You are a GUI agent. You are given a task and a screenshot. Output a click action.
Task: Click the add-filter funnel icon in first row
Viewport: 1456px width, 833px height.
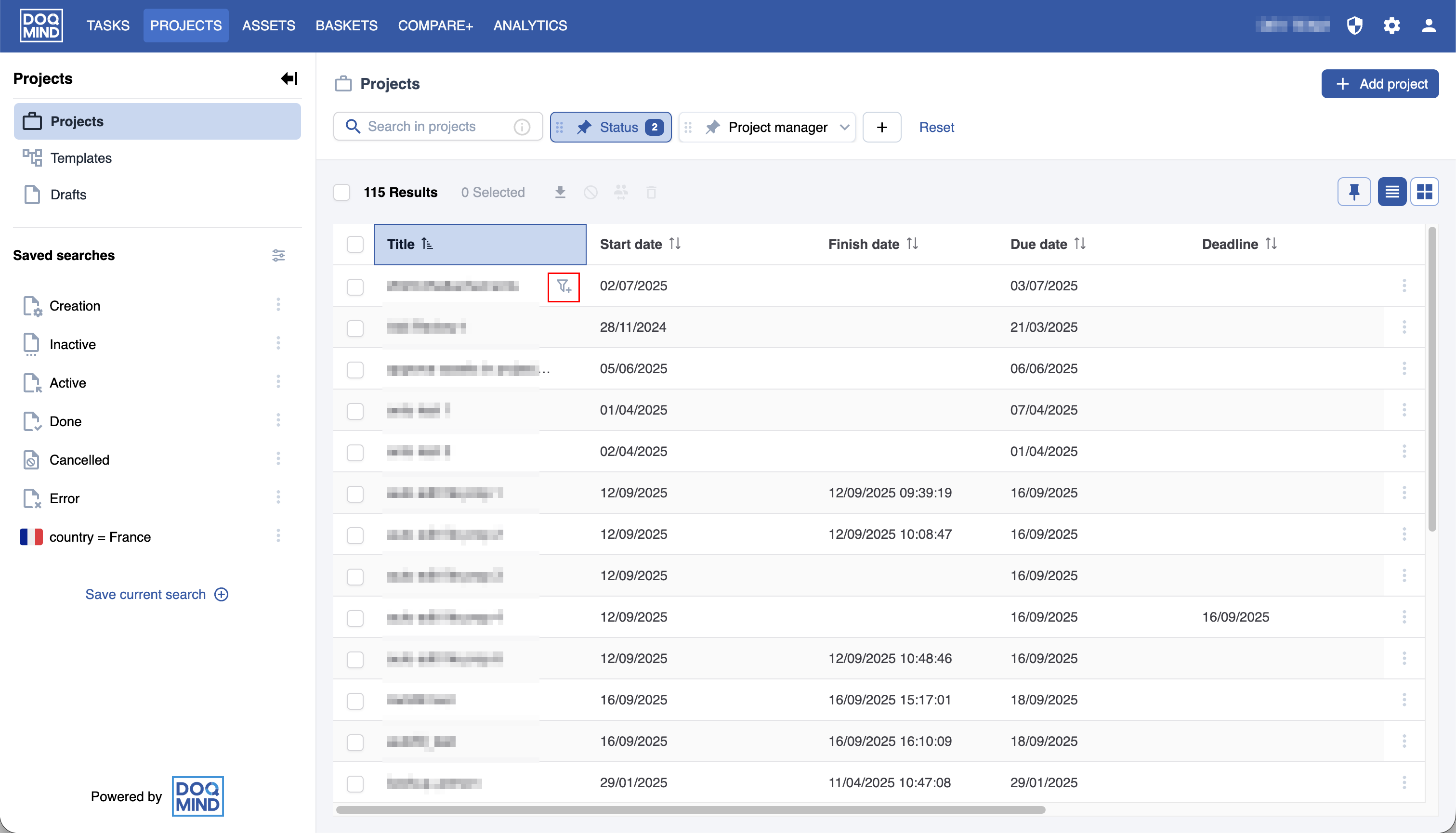pyautogui.click(x=564, y=286)
